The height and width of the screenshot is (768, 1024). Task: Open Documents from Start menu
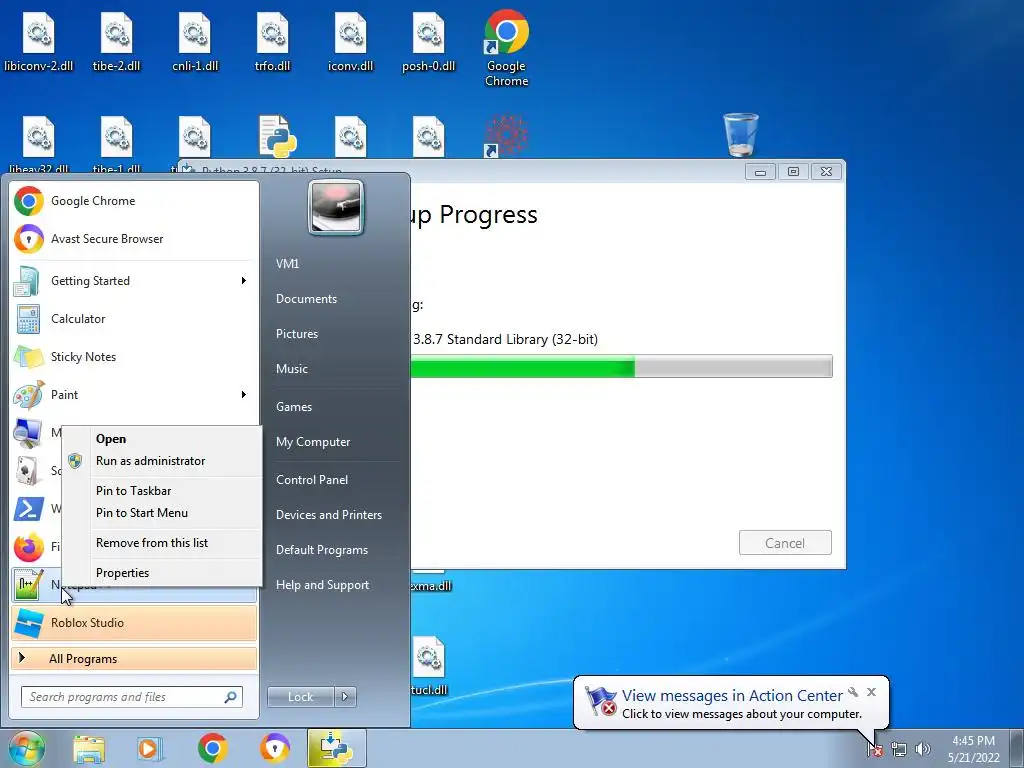(x=306, y=298)
